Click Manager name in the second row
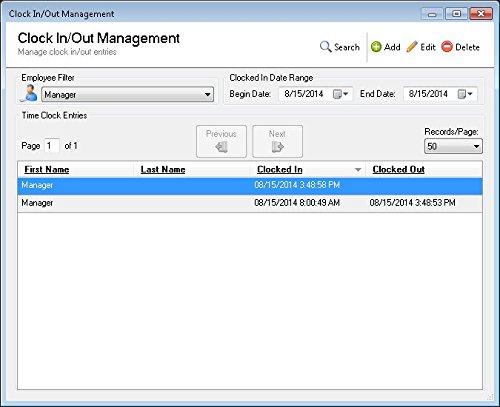This screenshot has height=407, width=500. 37,203
